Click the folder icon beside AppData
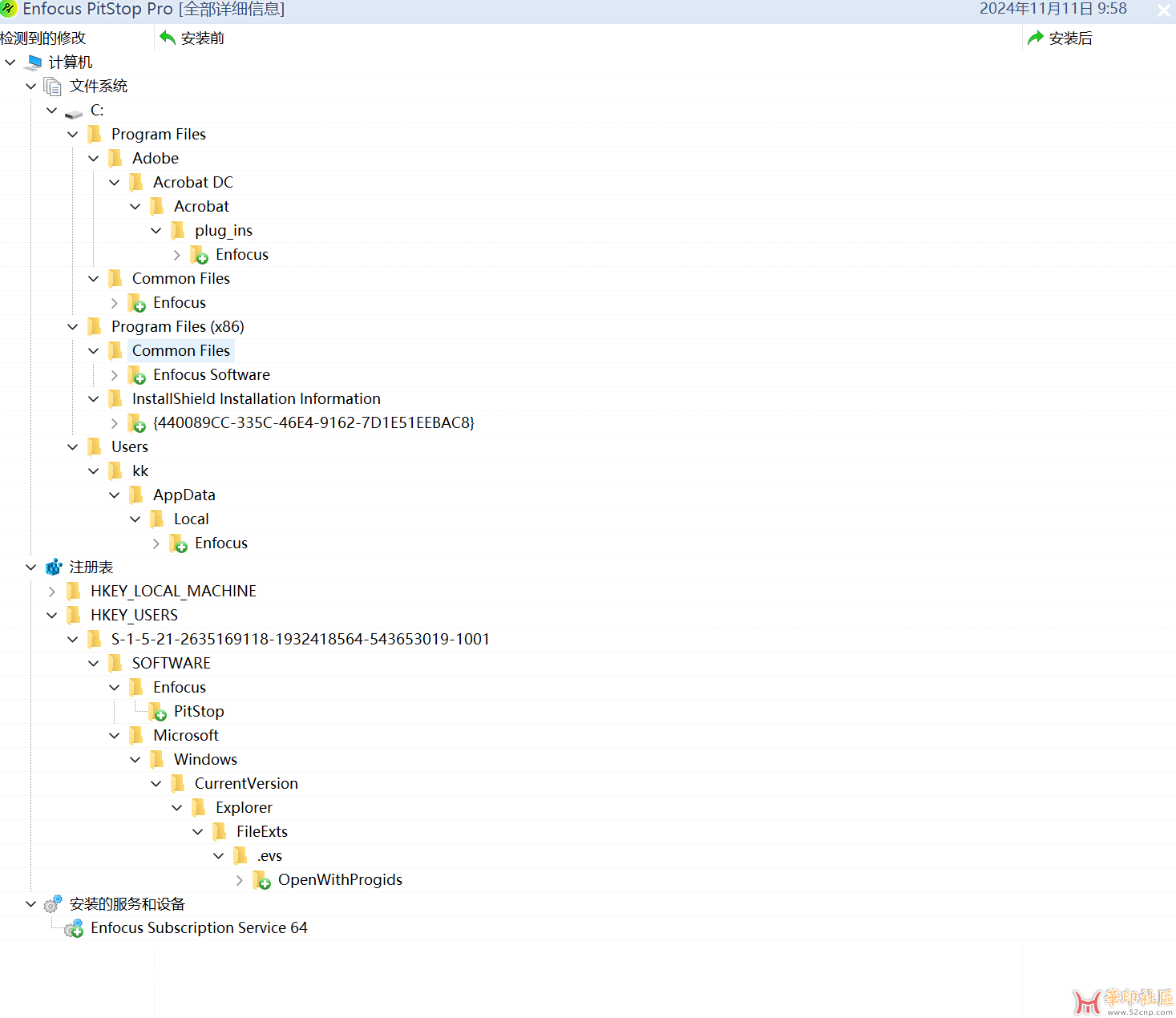 tap(136, 495)
